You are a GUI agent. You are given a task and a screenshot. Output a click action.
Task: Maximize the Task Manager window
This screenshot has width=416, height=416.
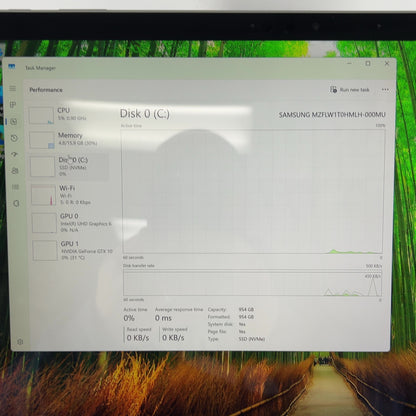[368, 63]
